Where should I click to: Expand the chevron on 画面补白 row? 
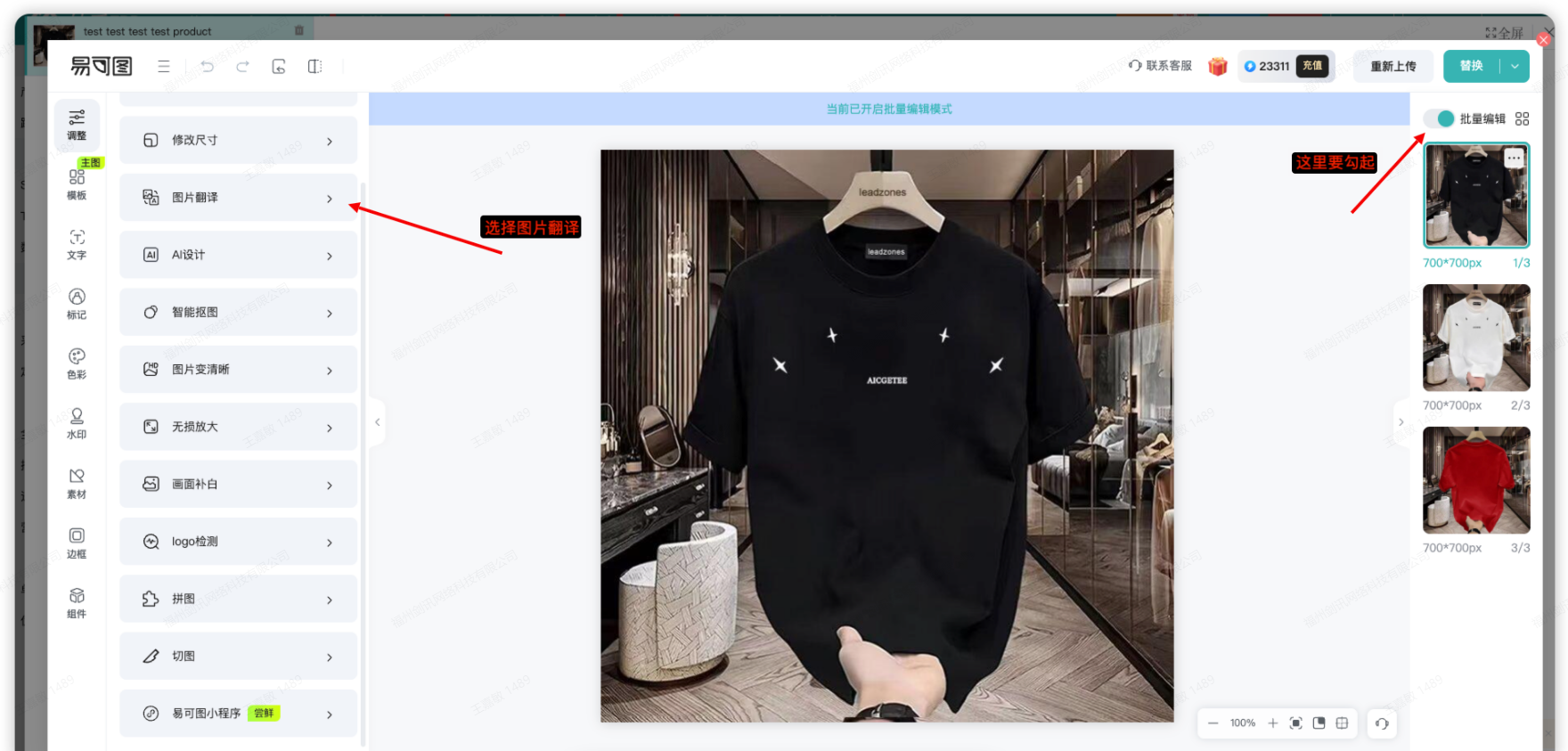pos(330,486)
